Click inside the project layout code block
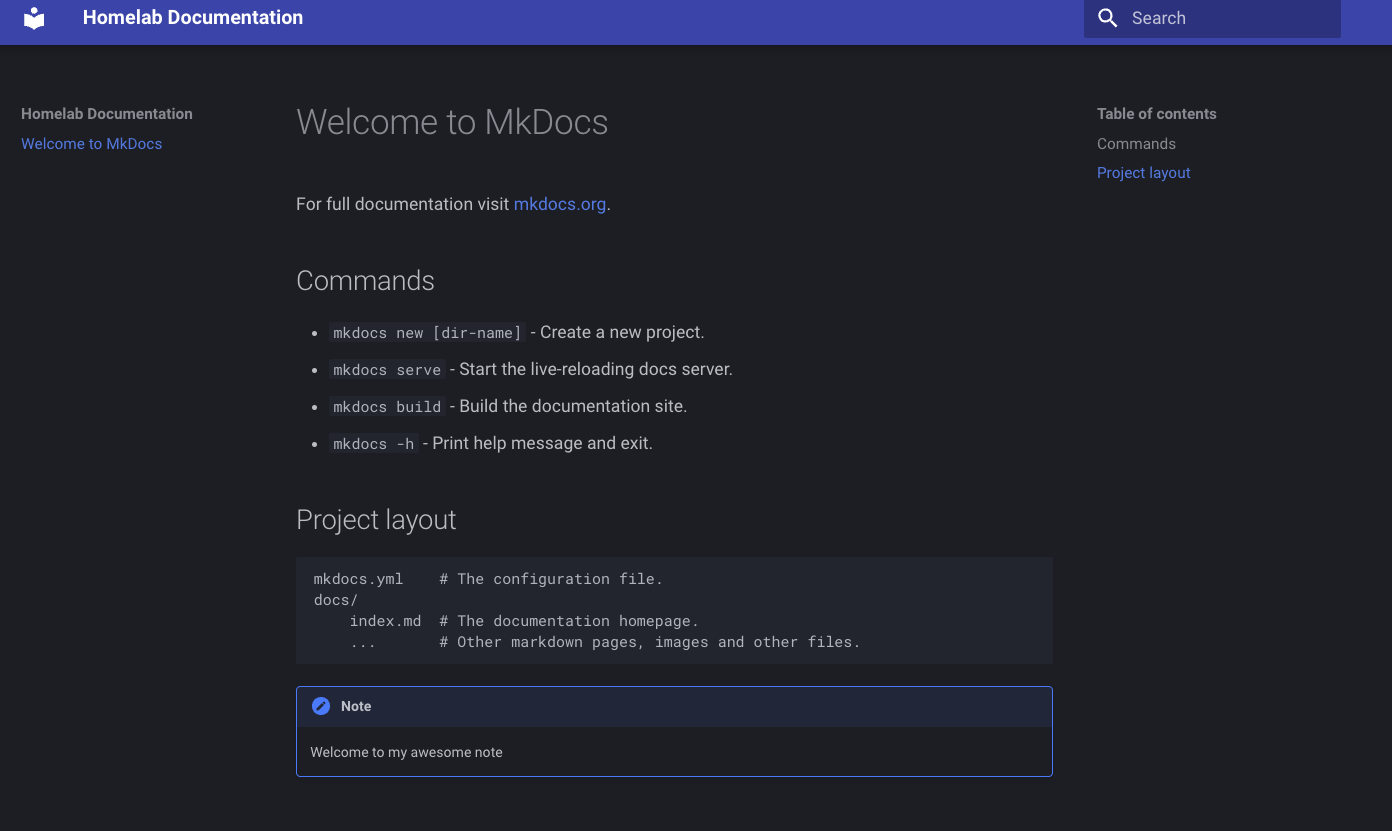This screenshot has height=831, width=1392. 674,610
